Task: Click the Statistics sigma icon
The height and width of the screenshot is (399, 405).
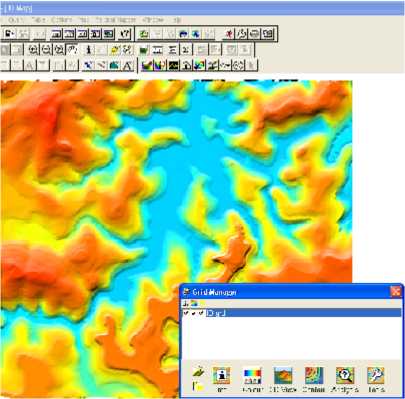Action: click(x=186, y=50)
